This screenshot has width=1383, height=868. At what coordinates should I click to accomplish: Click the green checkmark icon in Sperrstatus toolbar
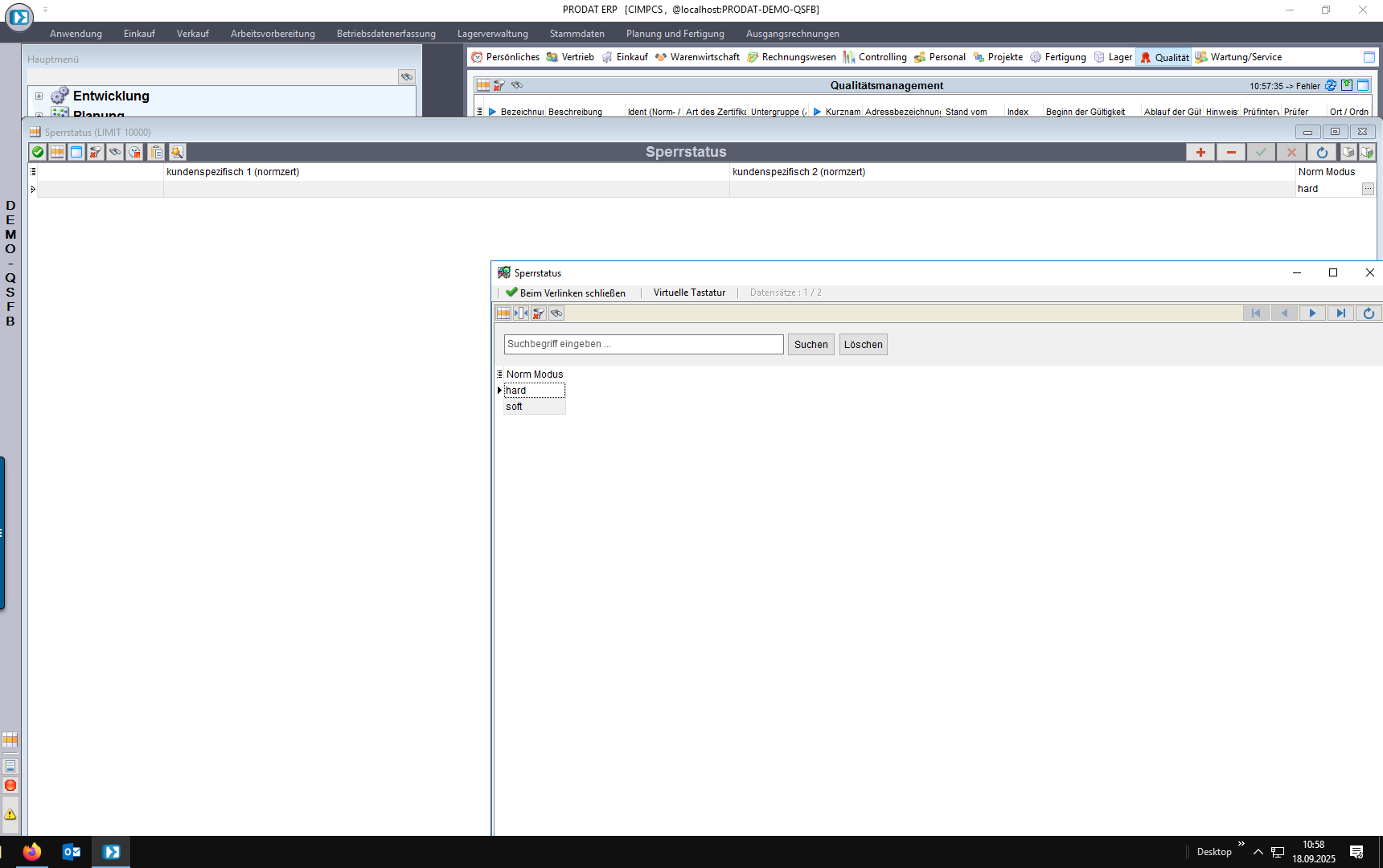click(x=38, y=152)
